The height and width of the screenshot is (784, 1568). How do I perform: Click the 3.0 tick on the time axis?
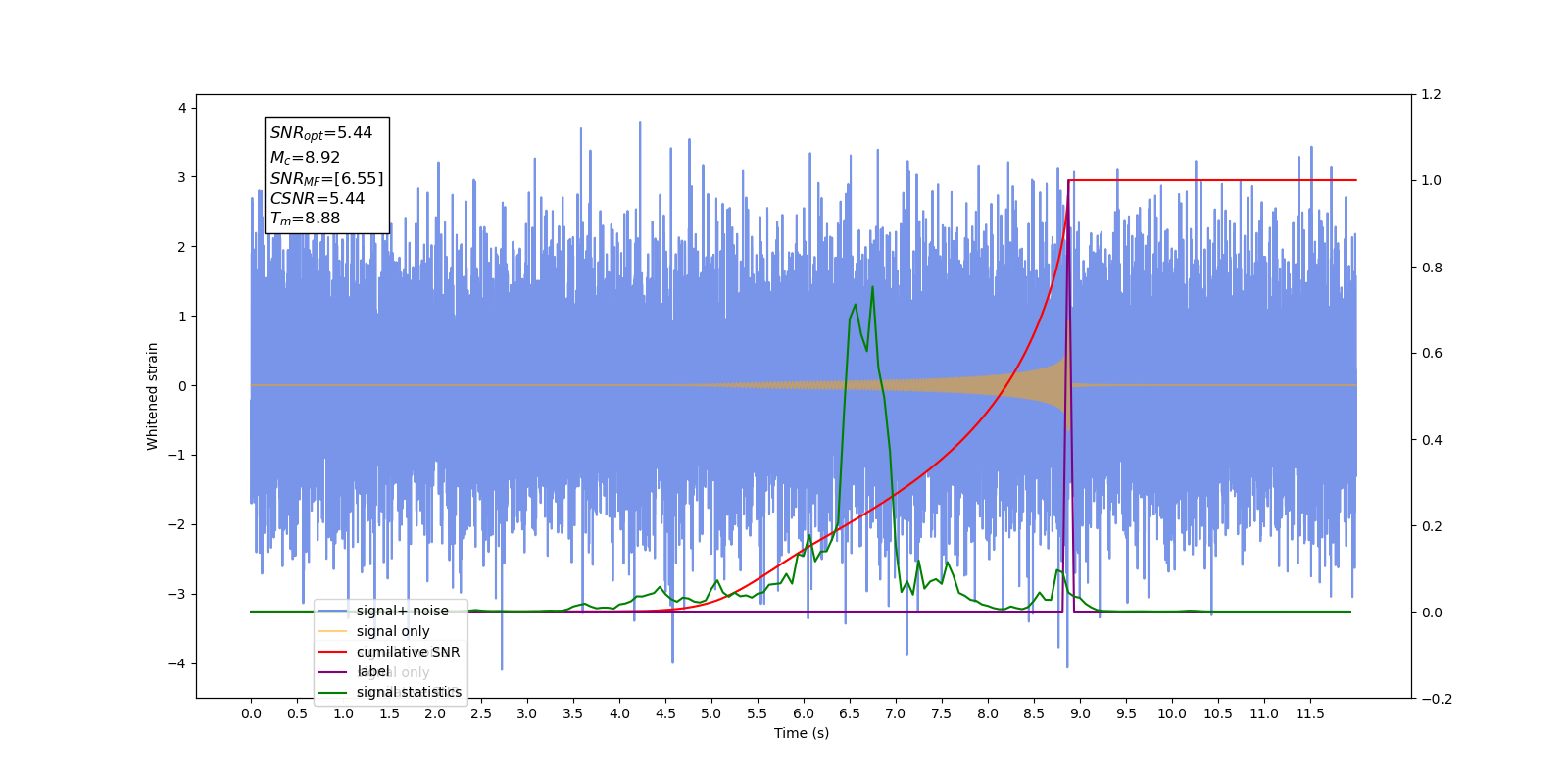click(x=527, y=713)
